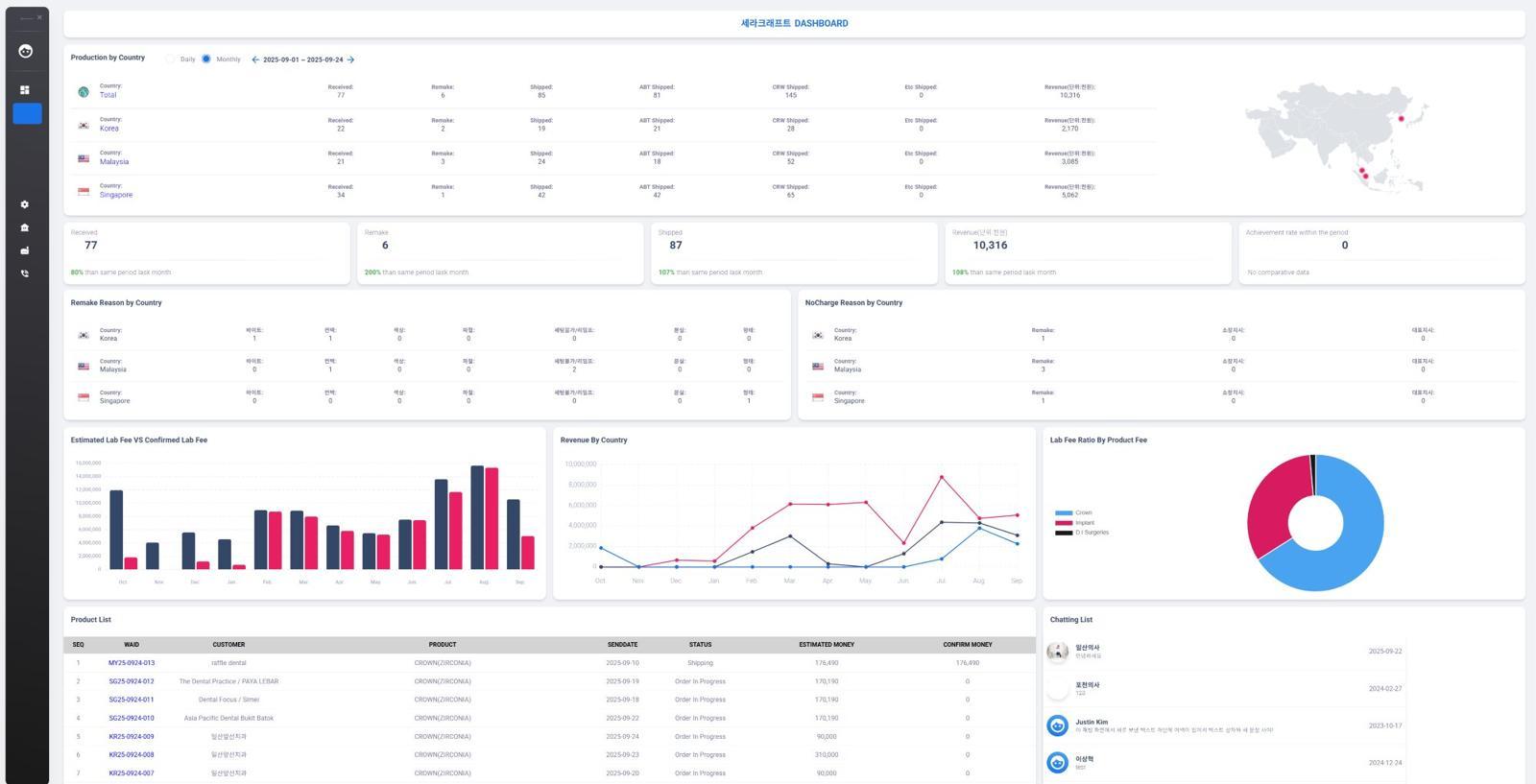Click the globe icon beside Total
The image size is (1536, 784).
(84, 92)
